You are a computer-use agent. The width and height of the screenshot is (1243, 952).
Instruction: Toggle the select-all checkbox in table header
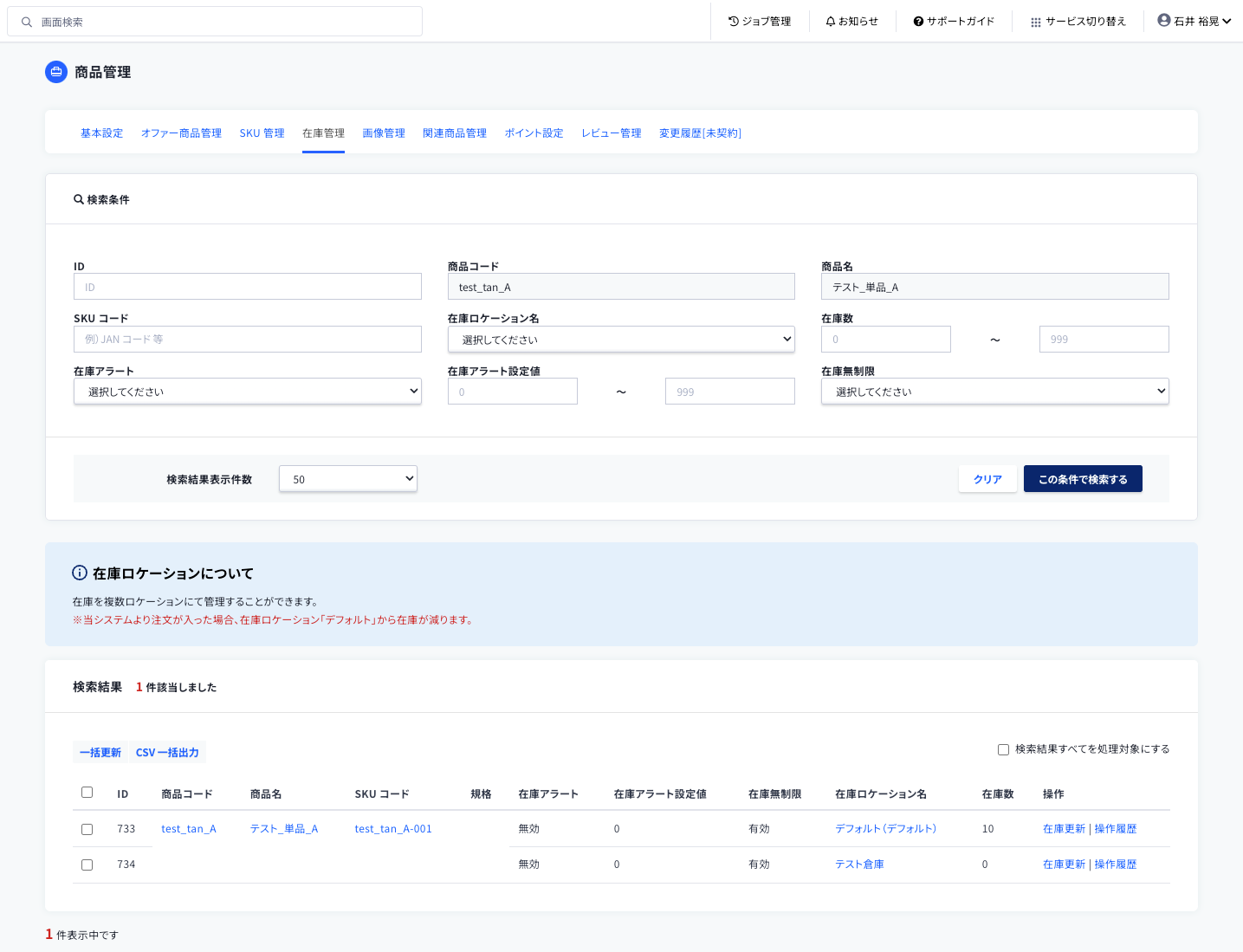click(87, 792)
